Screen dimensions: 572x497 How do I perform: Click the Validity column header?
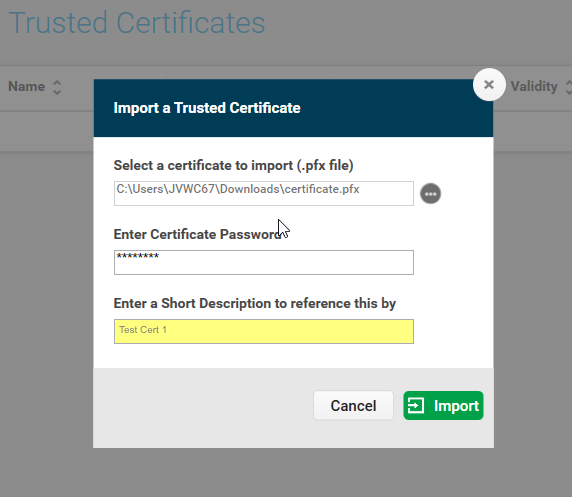tap(534, 87)
